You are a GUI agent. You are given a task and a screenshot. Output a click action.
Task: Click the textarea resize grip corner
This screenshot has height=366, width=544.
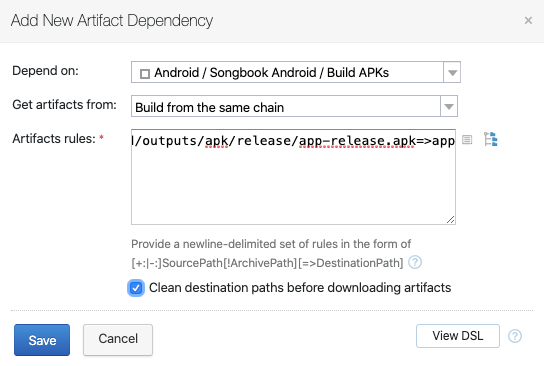(450, 219)
